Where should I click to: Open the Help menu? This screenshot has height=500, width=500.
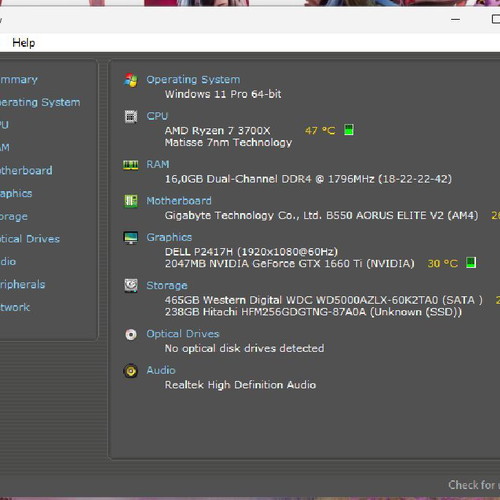(23, 43)
